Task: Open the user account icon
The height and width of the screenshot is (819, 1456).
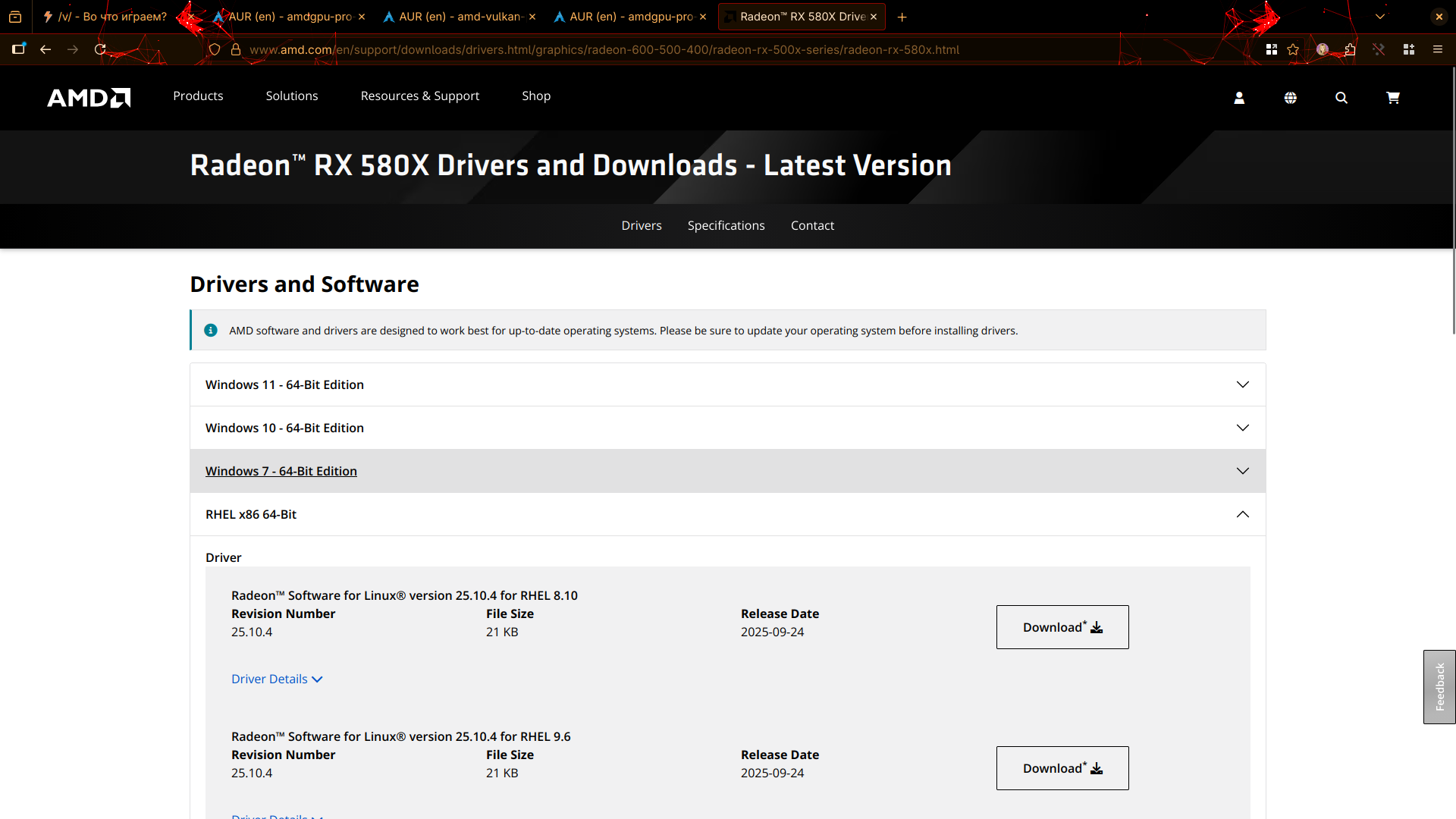Action: point(1239,98)
